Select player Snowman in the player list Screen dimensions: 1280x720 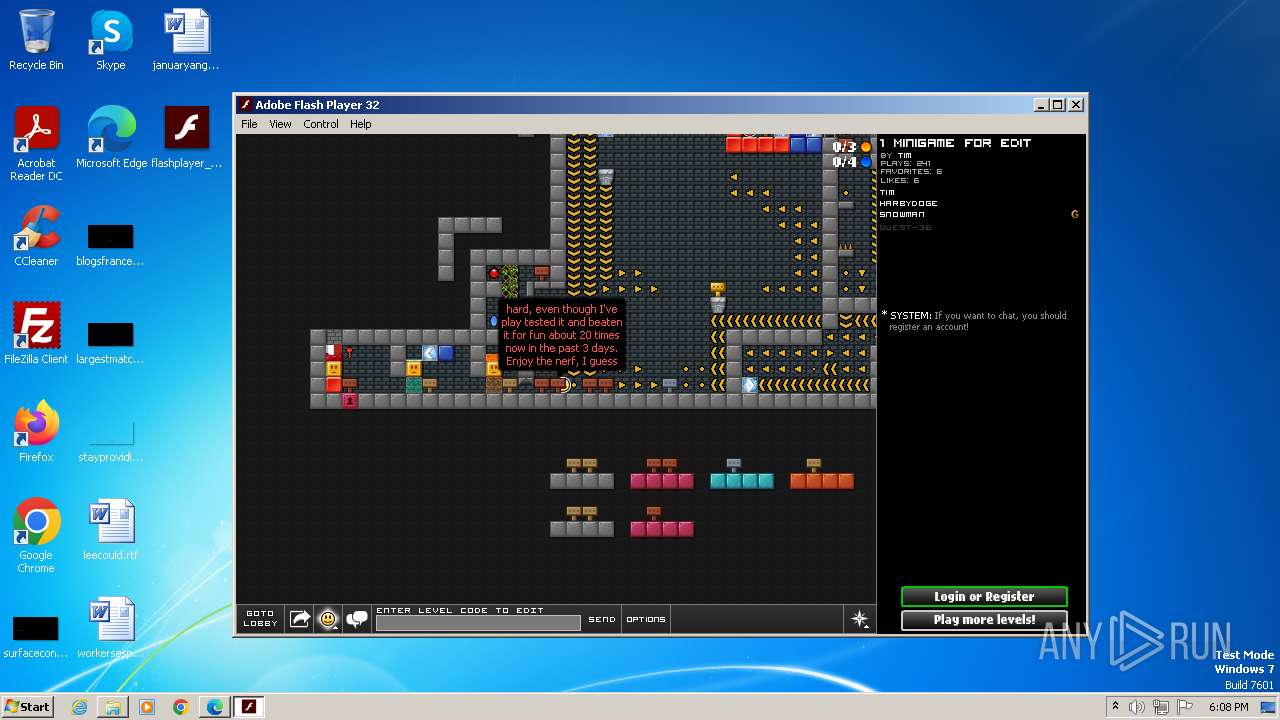click(902, 214)
